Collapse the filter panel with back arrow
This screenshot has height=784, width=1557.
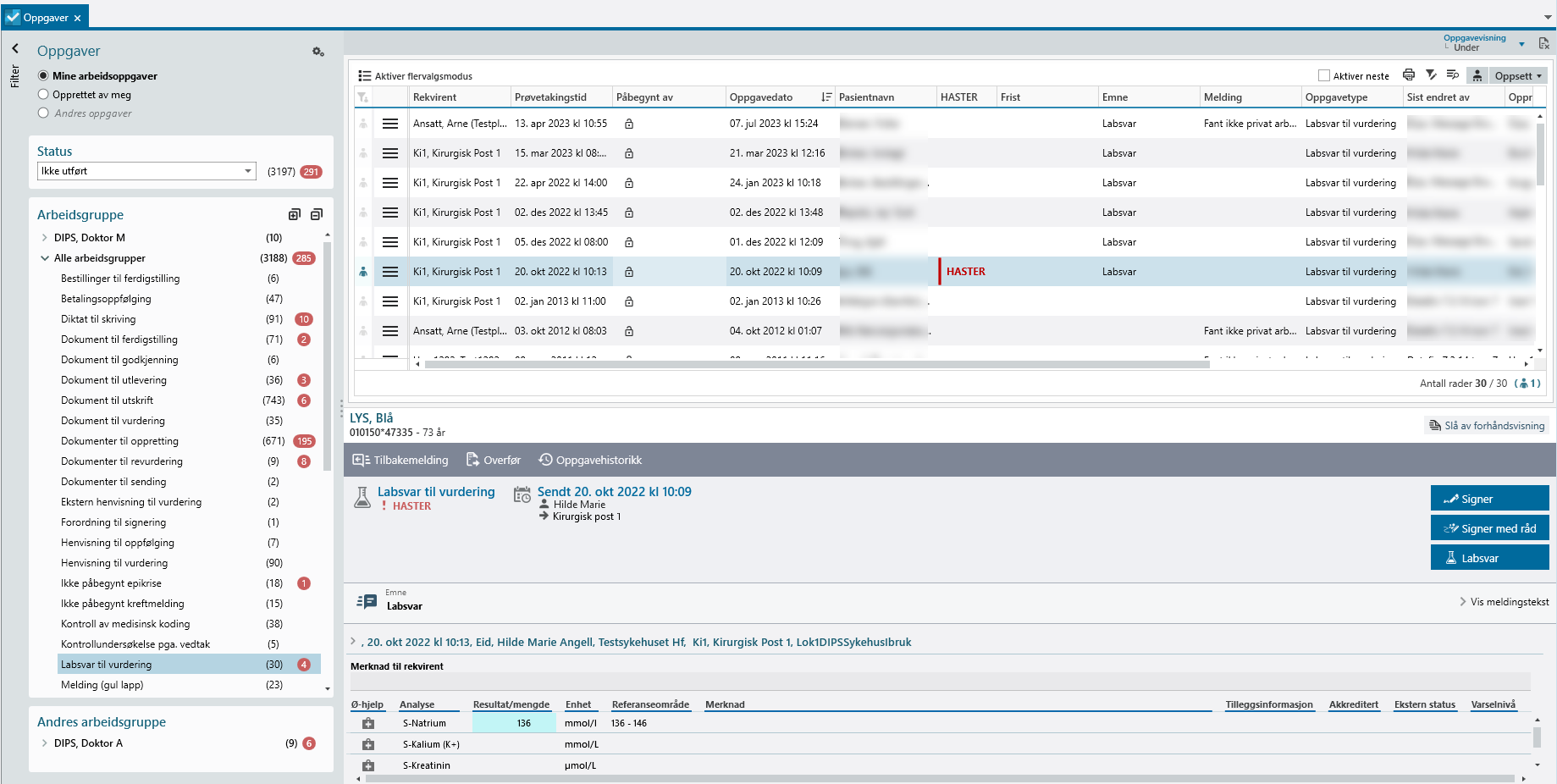point(15,49)
